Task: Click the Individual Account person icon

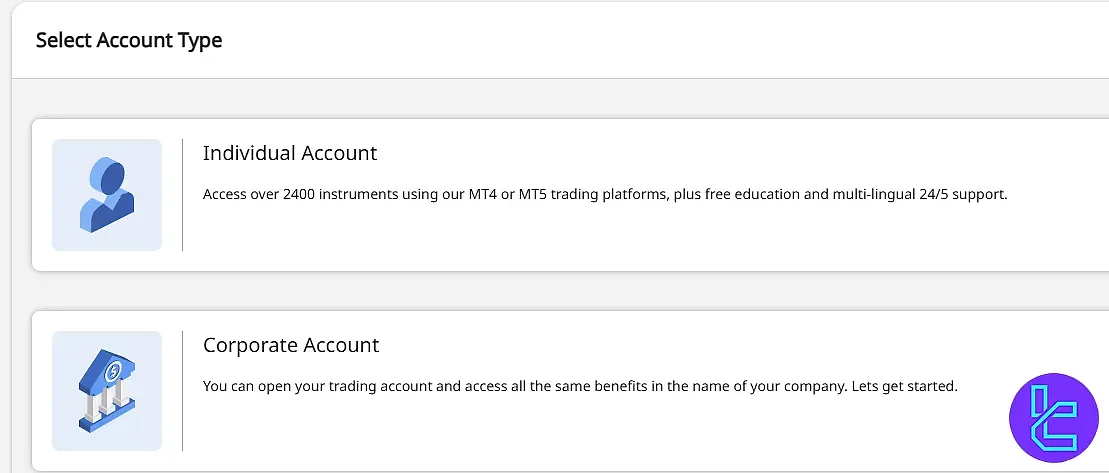Action: (x=107, y=195)
